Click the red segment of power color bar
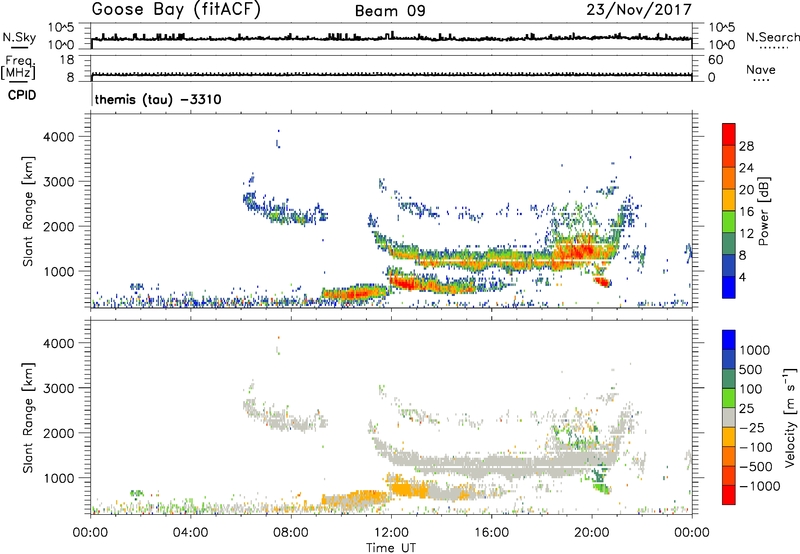Viewport: 800px width, 554px height. click(x=728, y=133)
